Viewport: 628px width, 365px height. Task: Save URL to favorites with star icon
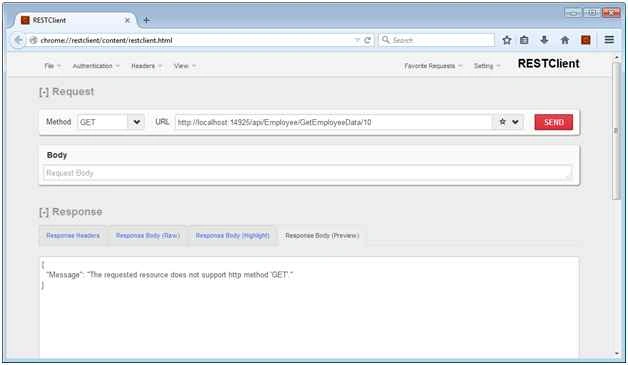[x=502, y=122]
